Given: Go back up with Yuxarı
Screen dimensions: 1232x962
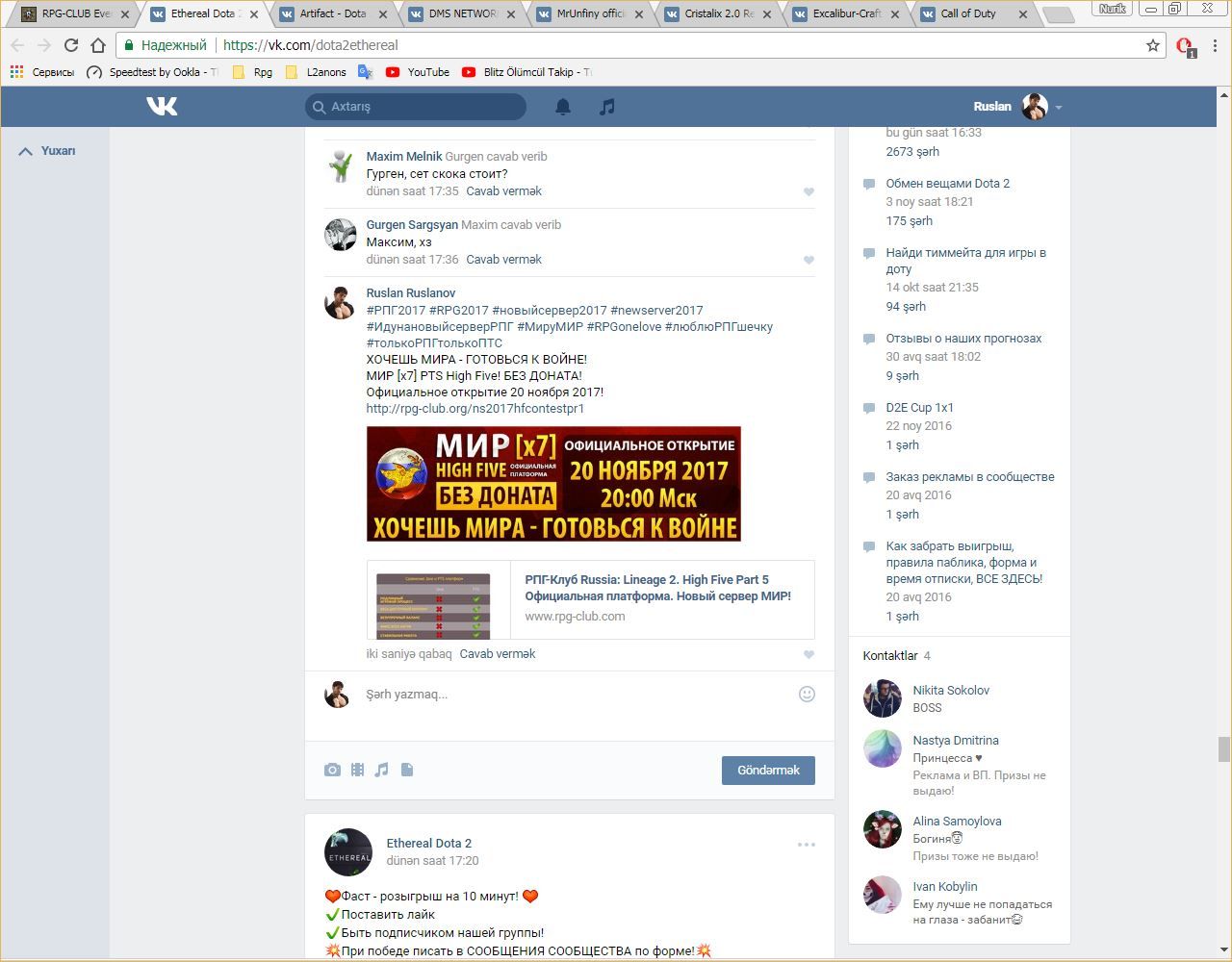Looking at the screenshot, I should (x=47, y=151).
